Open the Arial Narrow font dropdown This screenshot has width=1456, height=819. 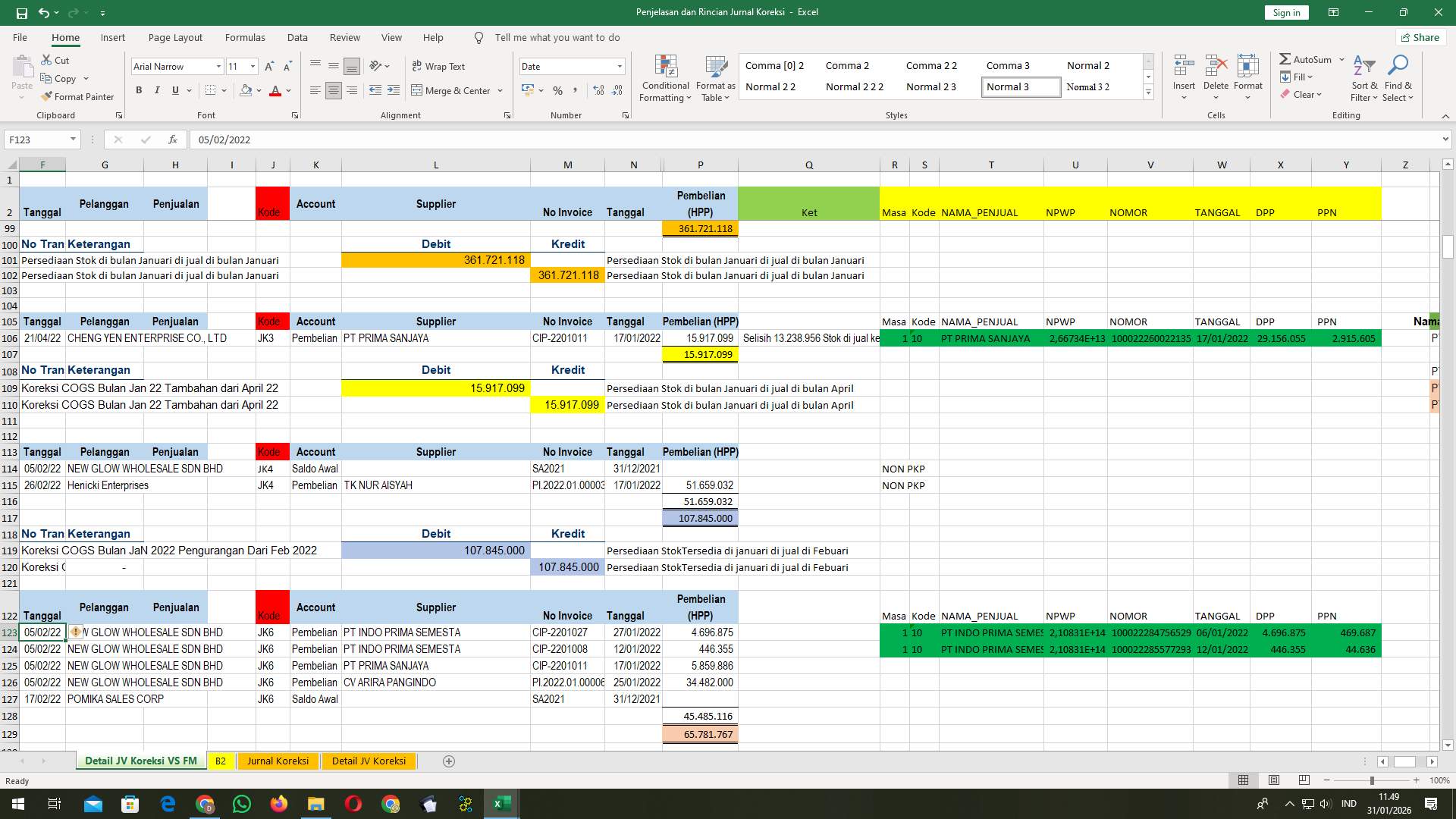tap(218, 66)
